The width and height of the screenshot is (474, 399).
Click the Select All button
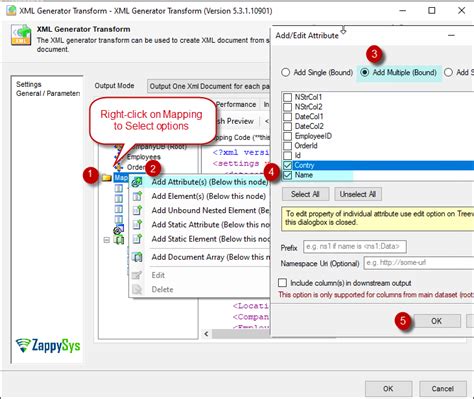coord(306,194)
